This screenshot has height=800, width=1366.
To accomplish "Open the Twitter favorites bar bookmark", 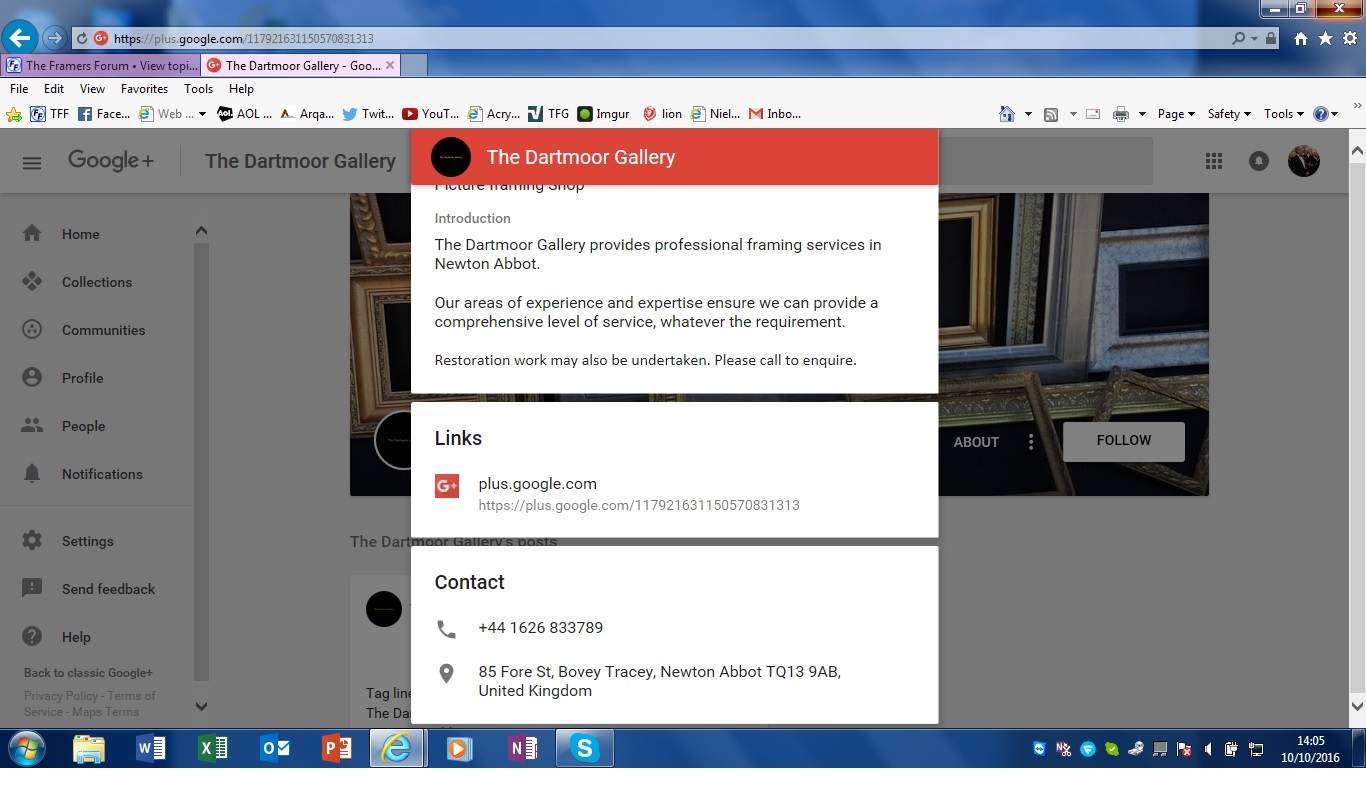I will tap(368, 114).
